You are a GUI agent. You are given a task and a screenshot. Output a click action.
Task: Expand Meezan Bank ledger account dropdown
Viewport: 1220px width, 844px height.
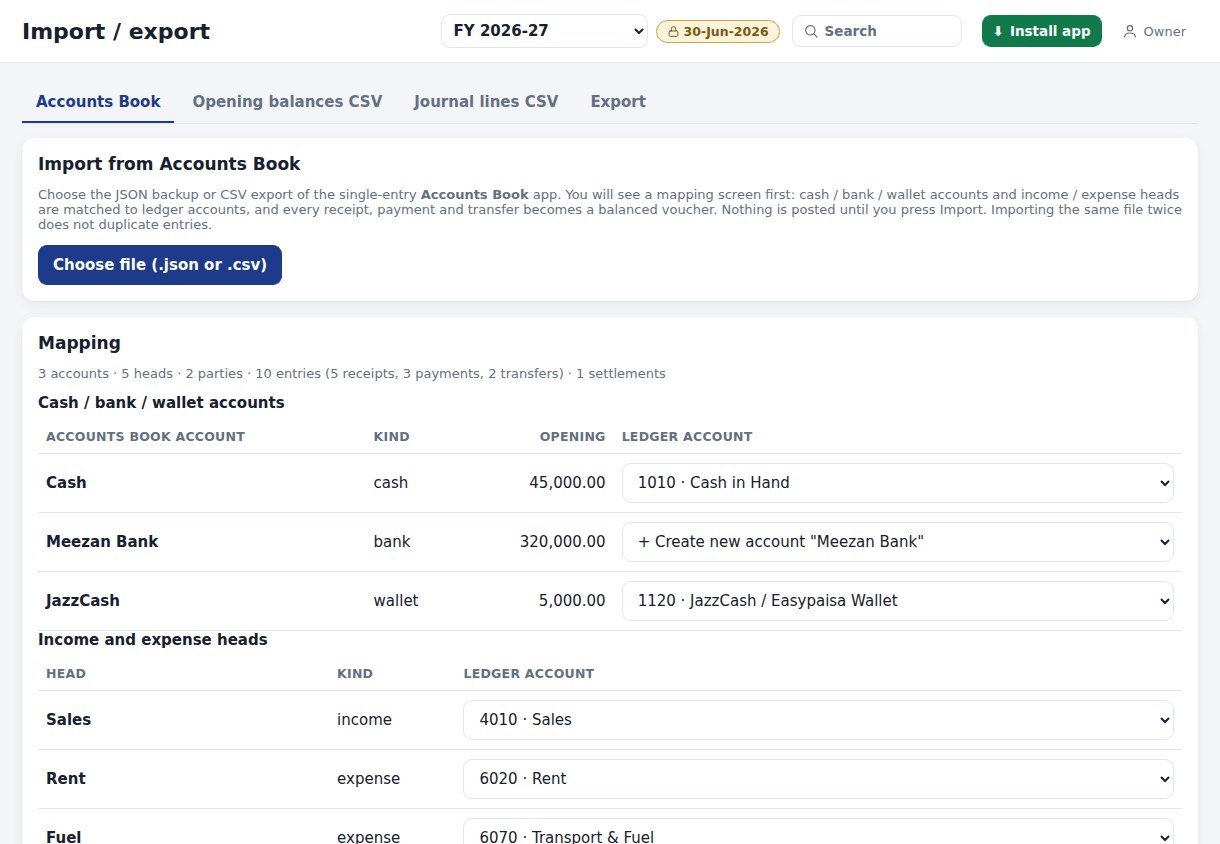(898, 541)
